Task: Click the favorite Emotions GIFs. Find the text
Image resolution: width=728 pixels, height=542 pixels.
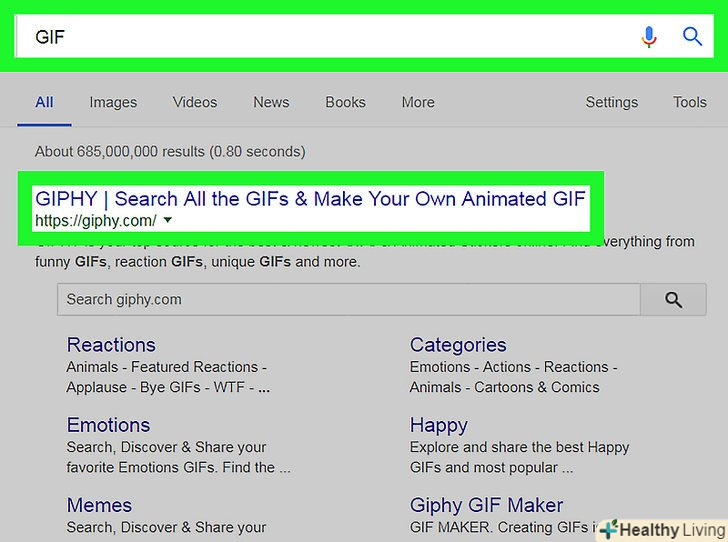Action: (x=178, y=467)
